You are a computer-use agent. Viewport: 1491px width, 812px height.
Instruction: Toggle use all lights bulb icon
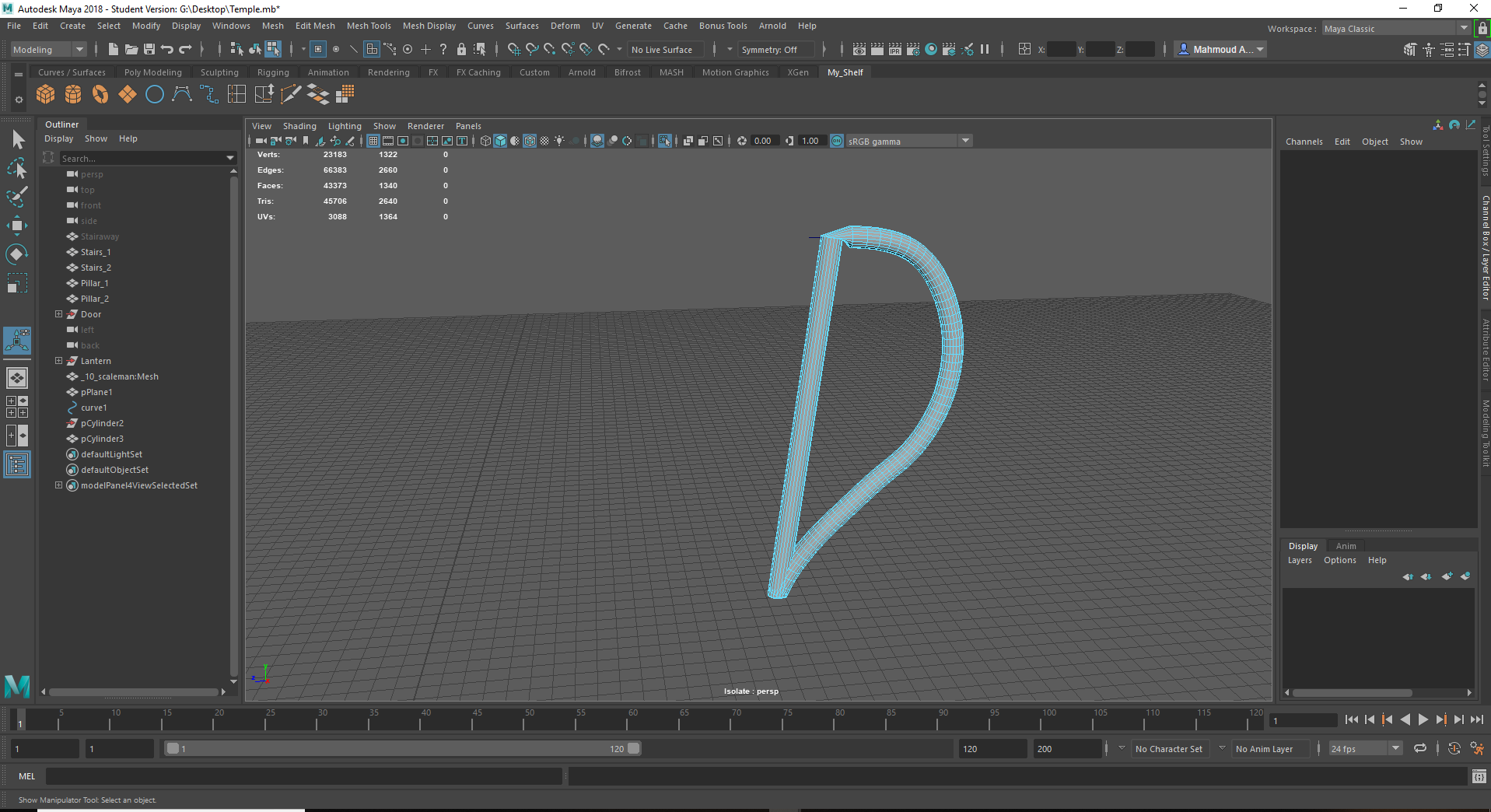pos(559,141)
